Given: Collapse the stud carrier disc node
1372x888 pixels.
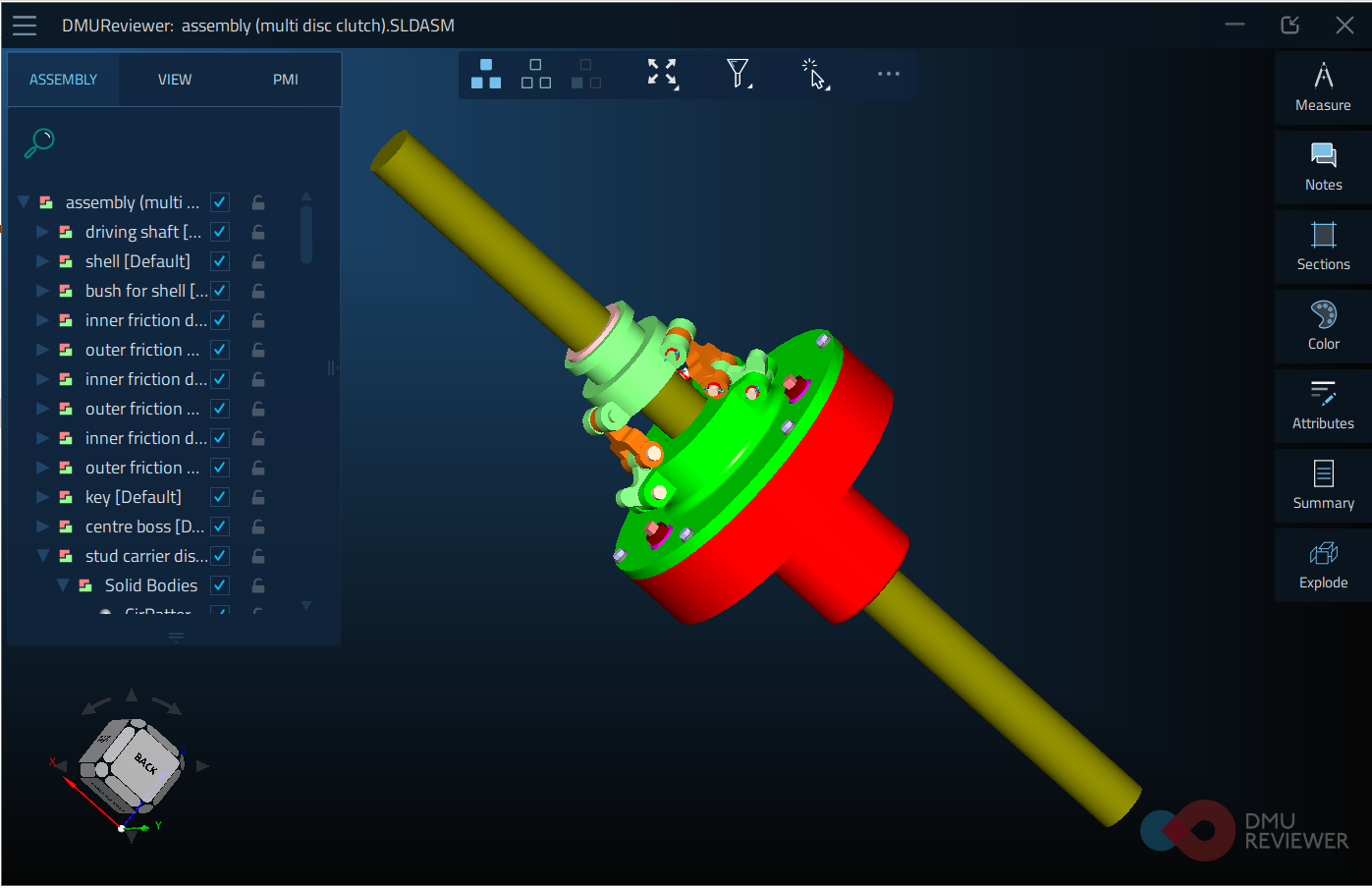Looking at the screenshot, I should (x=42, y=556).
